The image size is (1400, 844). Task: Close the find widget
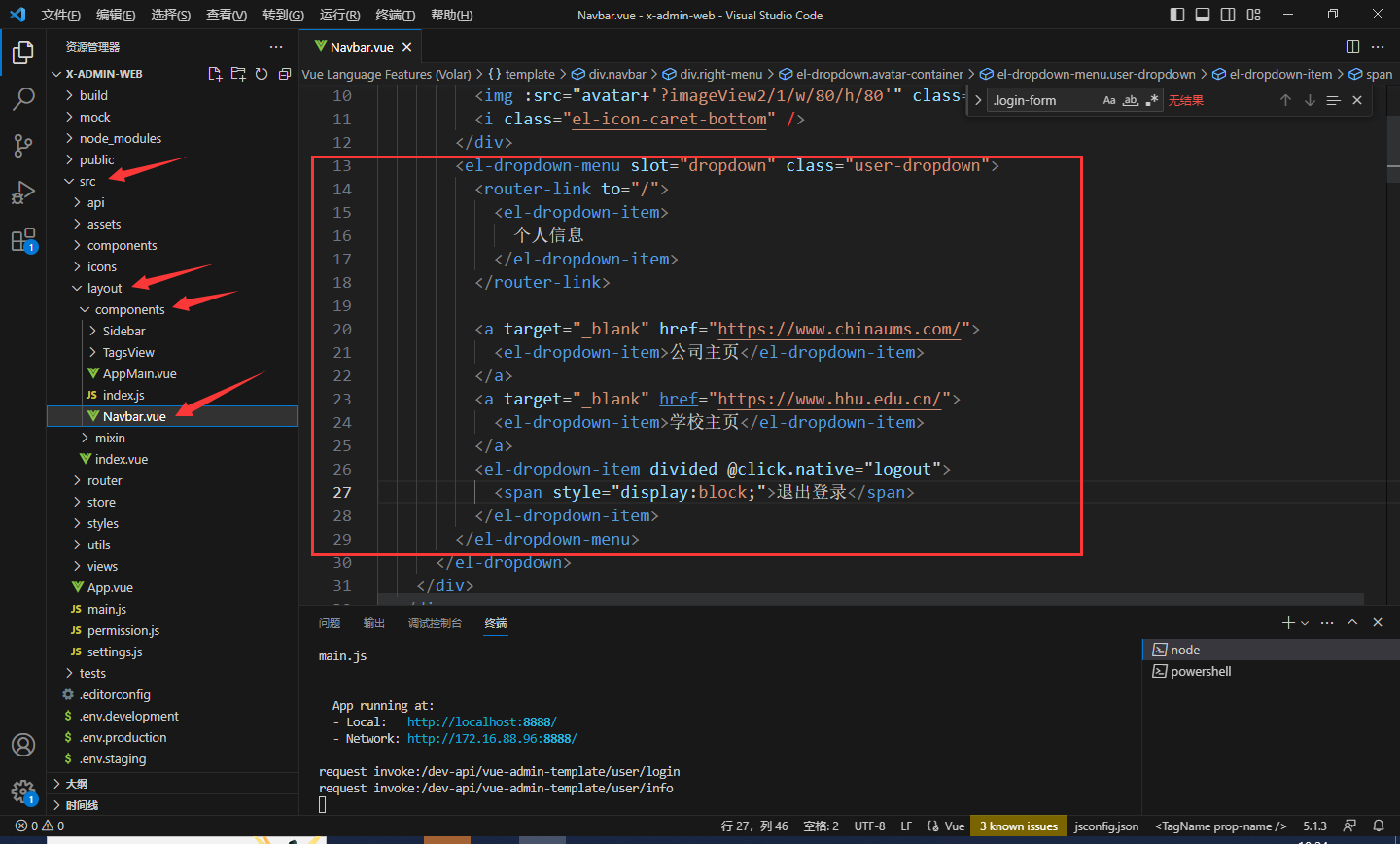point(1357,100)
